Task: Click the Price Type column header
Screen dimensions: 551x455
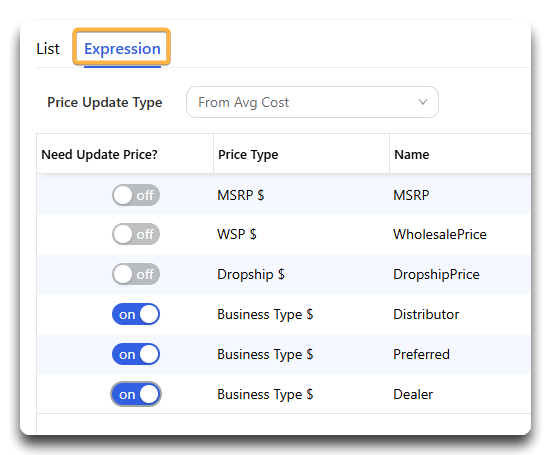Action: [248, 155]
